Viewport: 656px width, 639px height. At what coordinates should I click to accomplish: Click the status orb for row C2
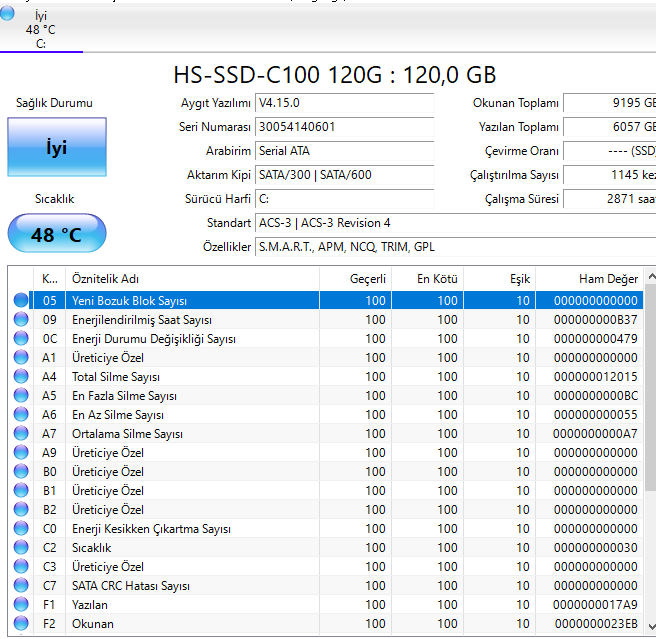[x=21, y=548]
